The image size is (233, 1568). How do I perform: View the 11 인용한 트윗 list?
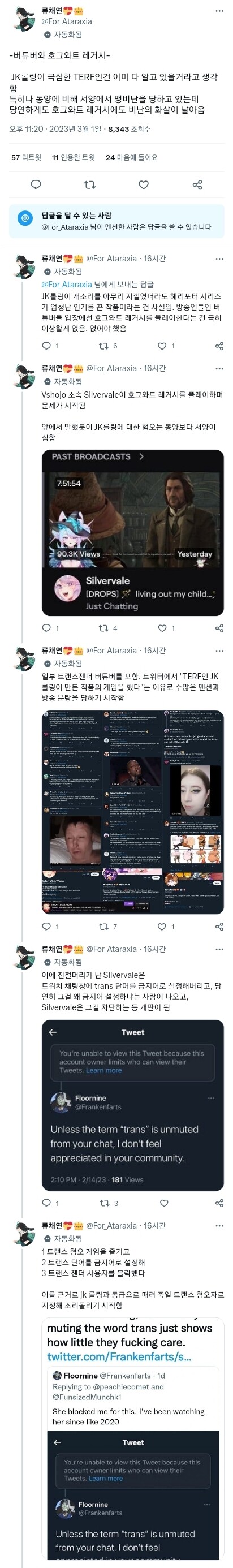tap(74, 157)
